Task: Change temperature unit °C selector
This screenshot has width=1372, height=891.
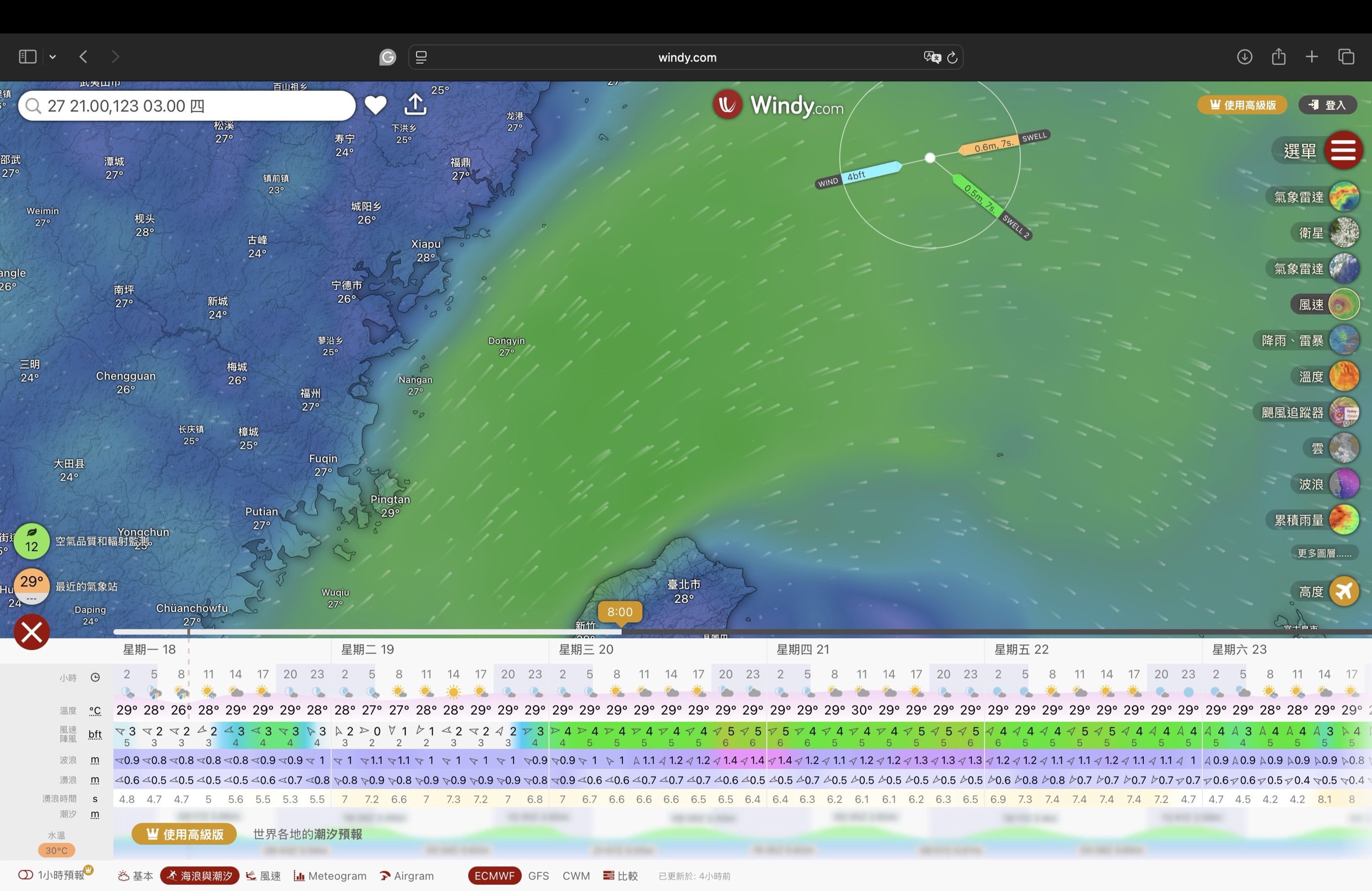Action: (95, 710)
